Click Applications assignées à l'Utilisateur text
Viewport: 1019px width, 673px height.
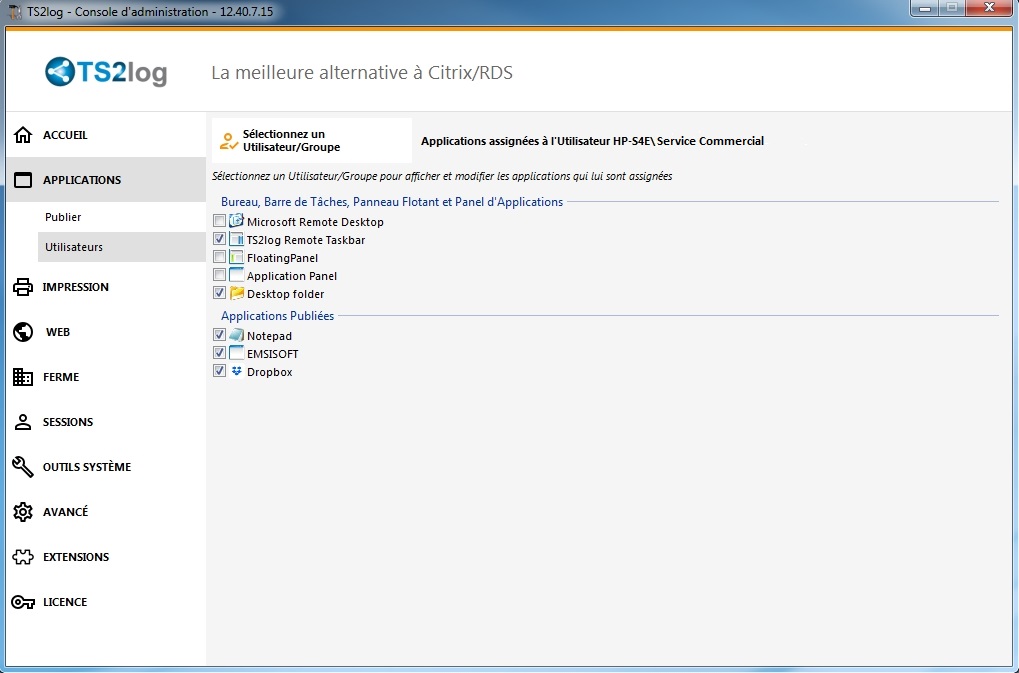tap(592, 141)
